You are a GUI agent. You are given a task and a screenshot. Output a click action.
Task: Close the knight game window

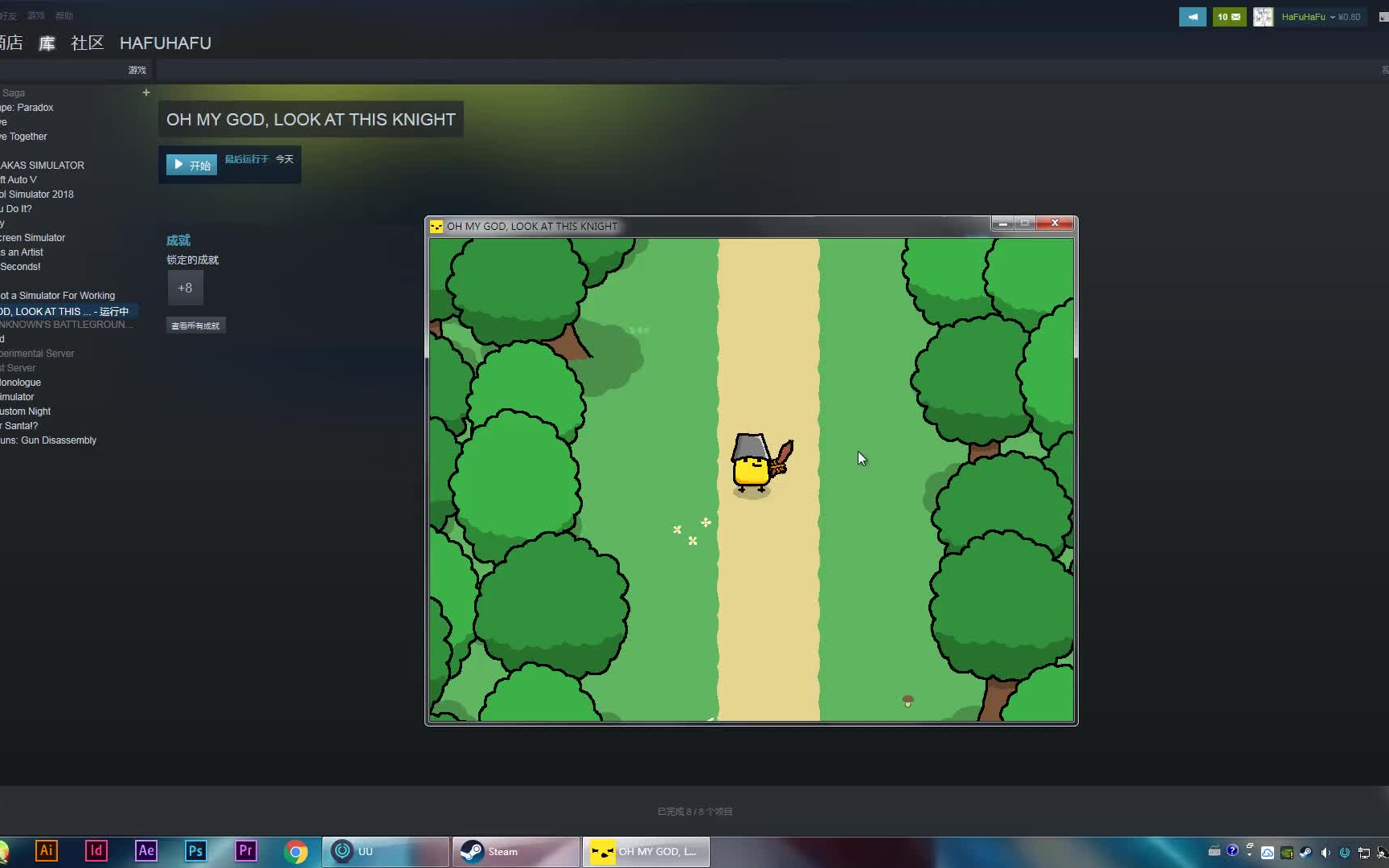click(1055, 223)
